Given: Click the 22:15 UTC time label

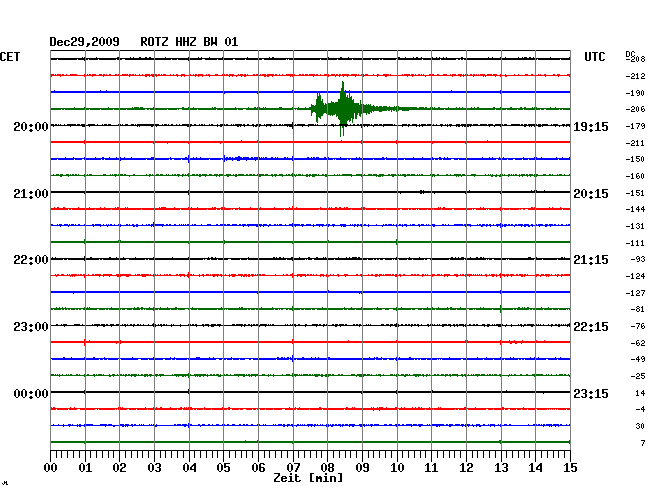Looking at the screenshot, I should click(591, 327).
